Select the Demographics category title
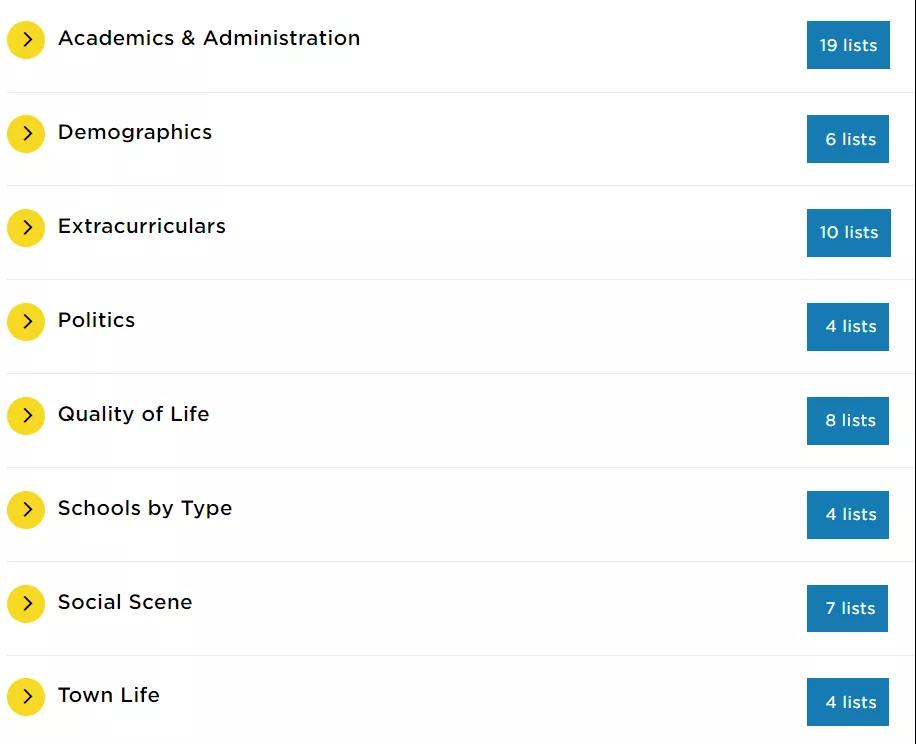This screenshot has height=744, width=916. click(135, 132)
